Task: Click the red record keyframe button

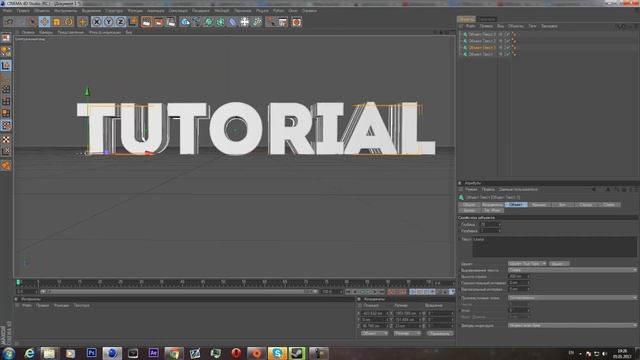Action: (391, 291)
